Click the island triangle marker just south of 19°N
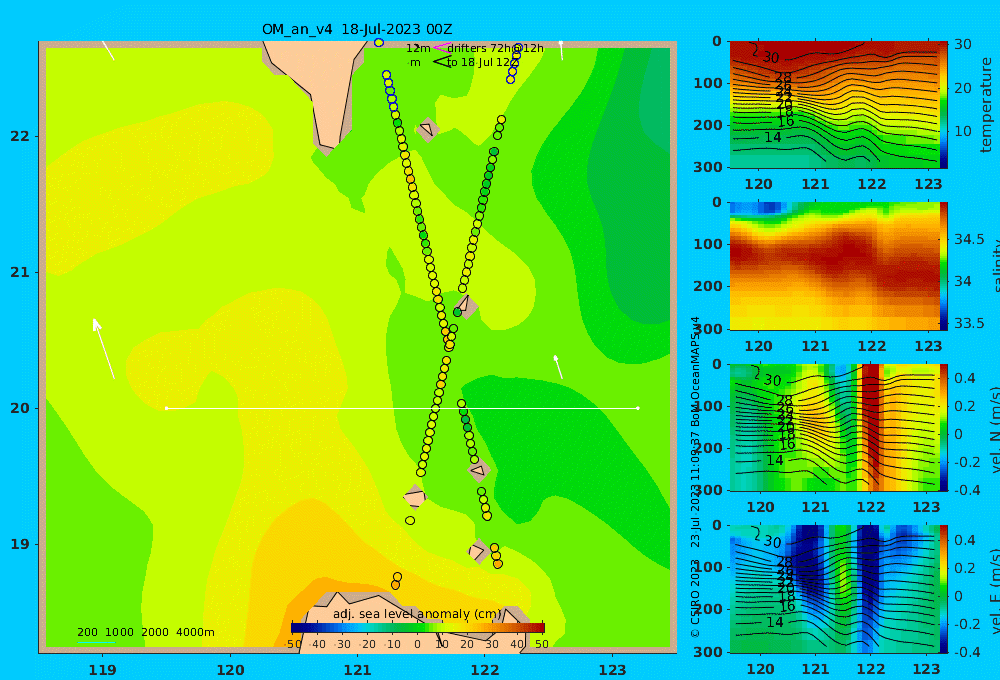Viewport: 1000px width, 680px height. tap(478, 551)
